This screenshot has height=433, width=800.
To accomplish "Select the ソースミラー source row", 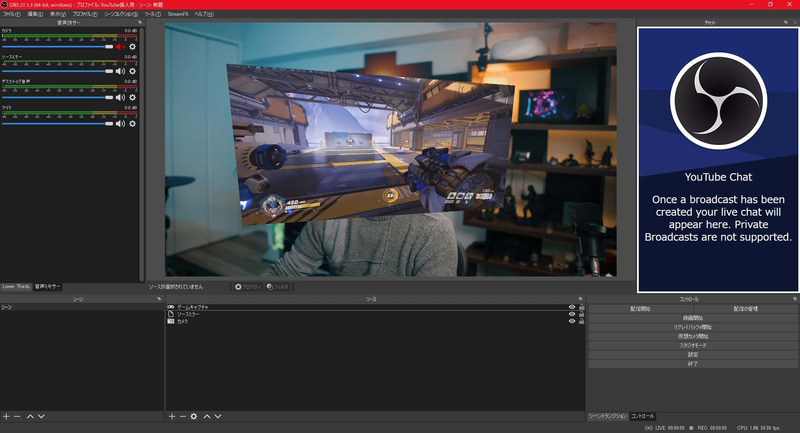I will point(375,314).
